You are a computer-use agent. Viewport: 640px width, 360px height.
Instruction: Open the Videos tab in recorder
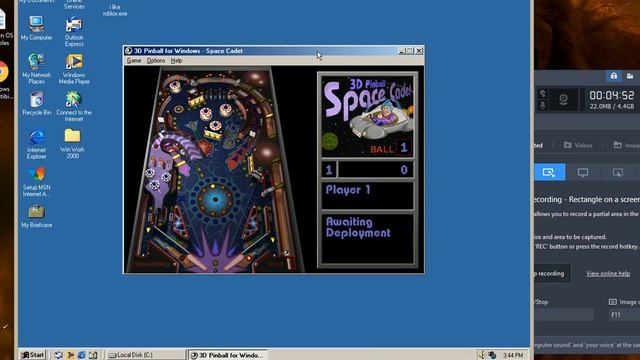click(x=578, y=145)
